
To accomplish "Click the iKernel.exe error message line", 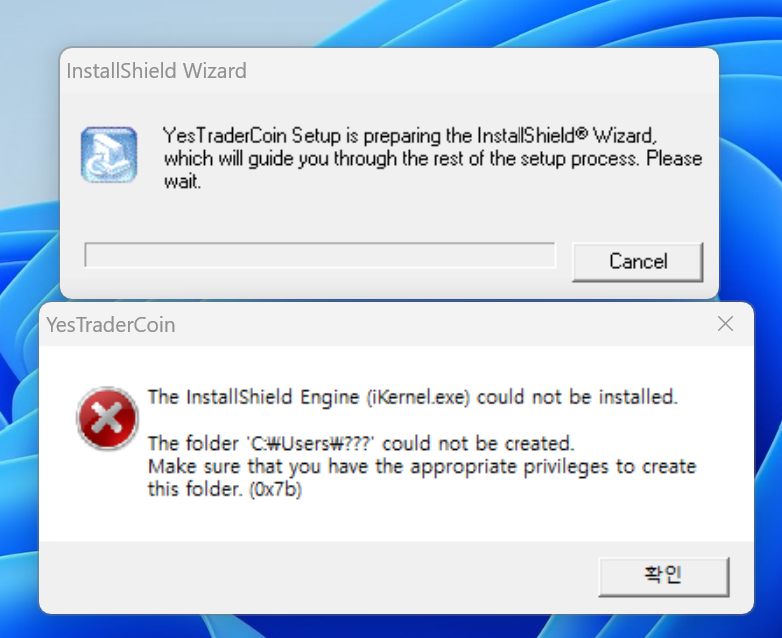I will (412, 397).
